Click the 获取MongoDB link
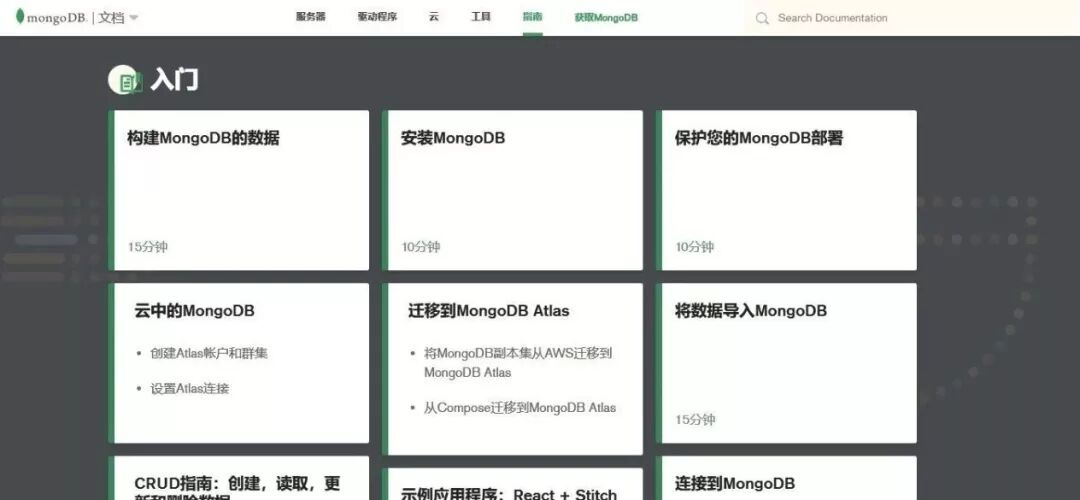 [x=606, y=18]
